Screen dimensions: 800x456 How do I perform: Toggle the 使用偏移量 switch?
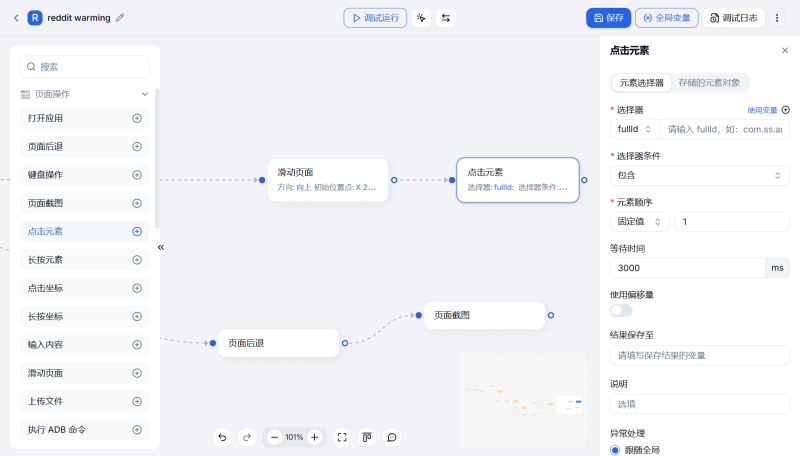(621, 310)
